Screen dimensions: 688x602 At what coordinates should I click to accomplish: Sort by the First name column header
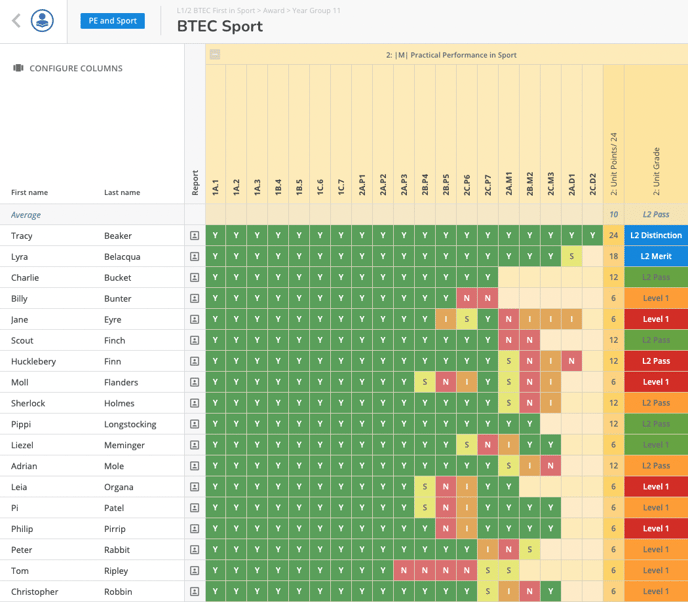pos(29,192)
